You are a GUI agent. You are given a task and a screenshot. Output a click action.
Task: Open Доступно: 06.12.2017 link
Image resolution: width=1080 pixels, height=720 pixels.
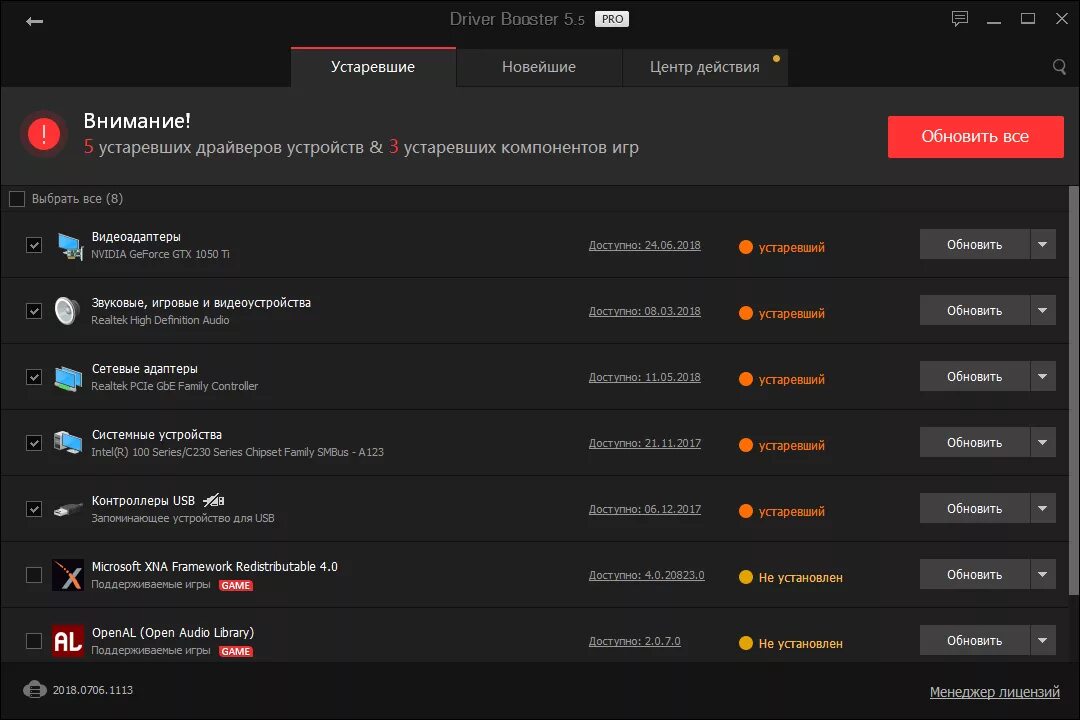(645, 510)
